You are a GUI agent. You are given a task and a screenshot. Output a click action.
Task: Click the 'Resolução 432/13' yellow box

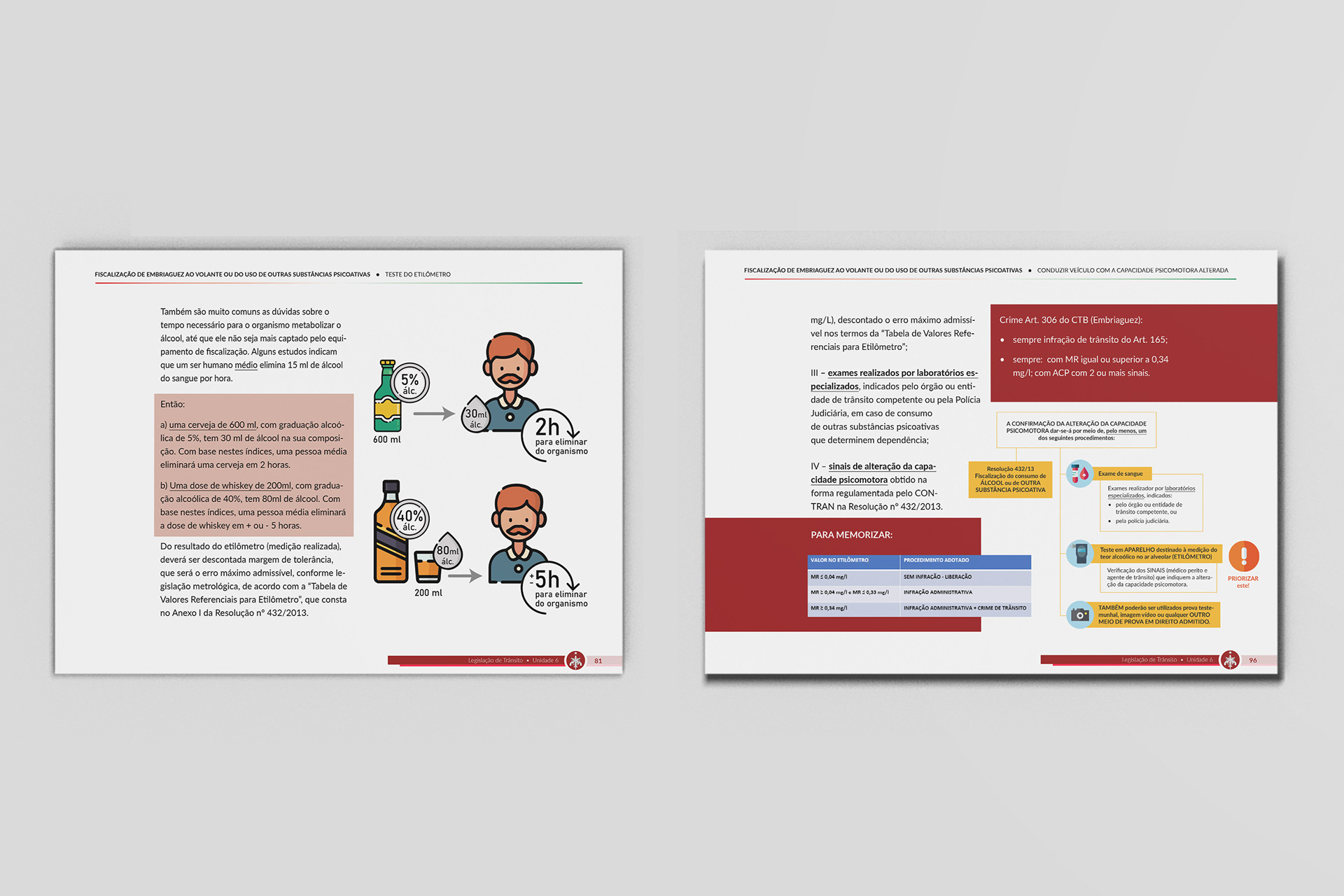click(1010, 479)
